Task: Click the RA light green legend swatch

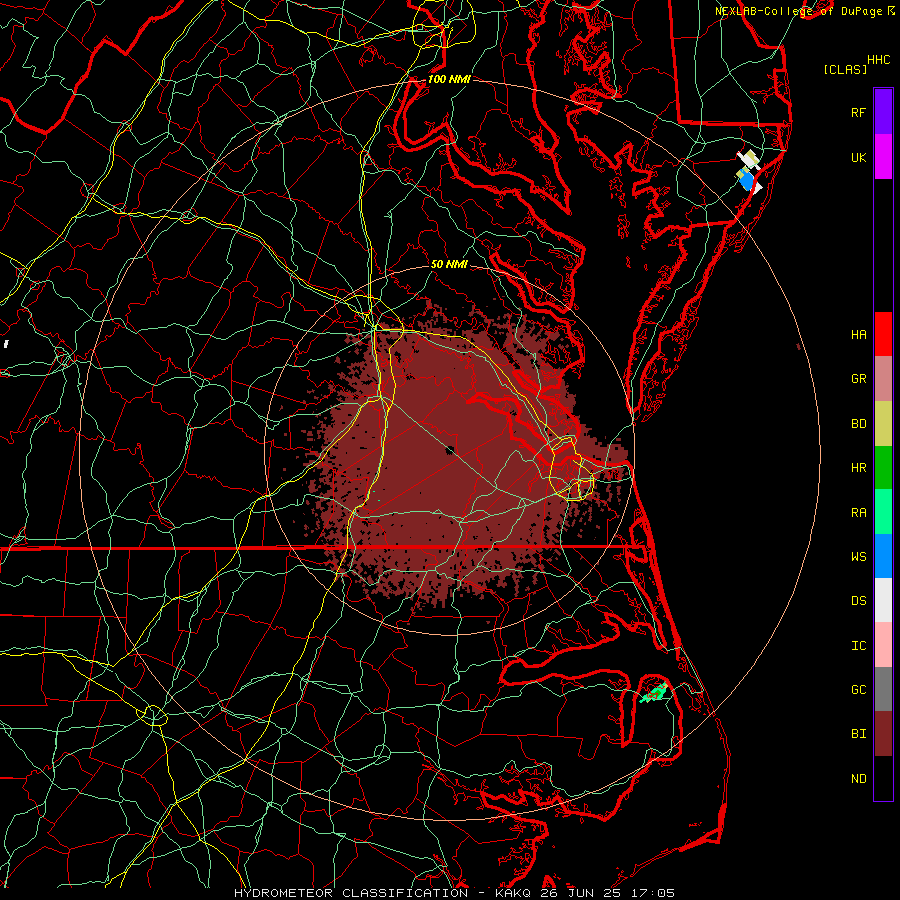Action: [883, 511]
